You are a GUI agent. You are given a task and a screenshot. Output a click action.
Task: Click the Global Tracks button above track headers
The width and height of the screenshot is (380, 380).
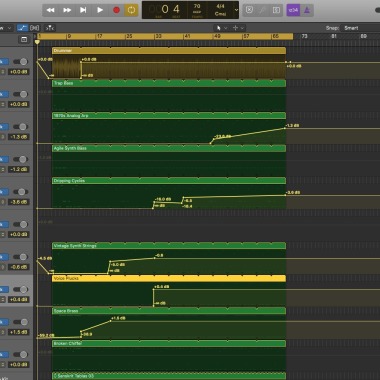point(24,40)
